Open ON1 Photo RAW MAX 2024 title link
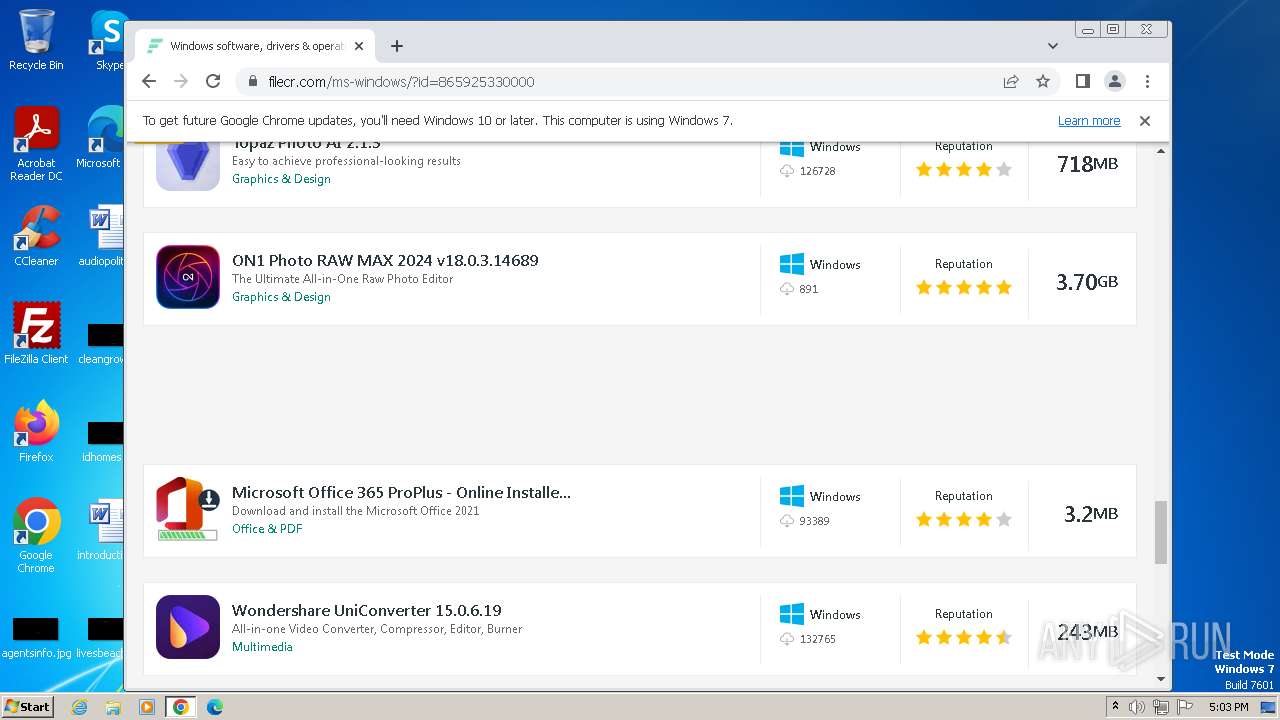This screenshot has width=1280, height=720. pyautogui.click(x=385, y=260)
